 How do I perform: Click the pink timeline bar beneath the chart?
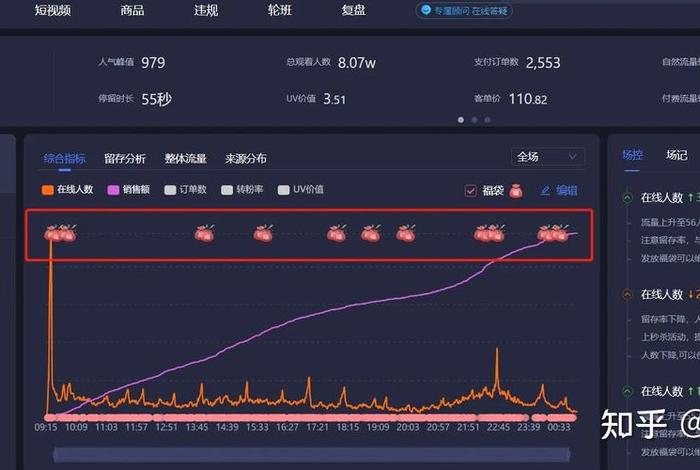(311, 418)
